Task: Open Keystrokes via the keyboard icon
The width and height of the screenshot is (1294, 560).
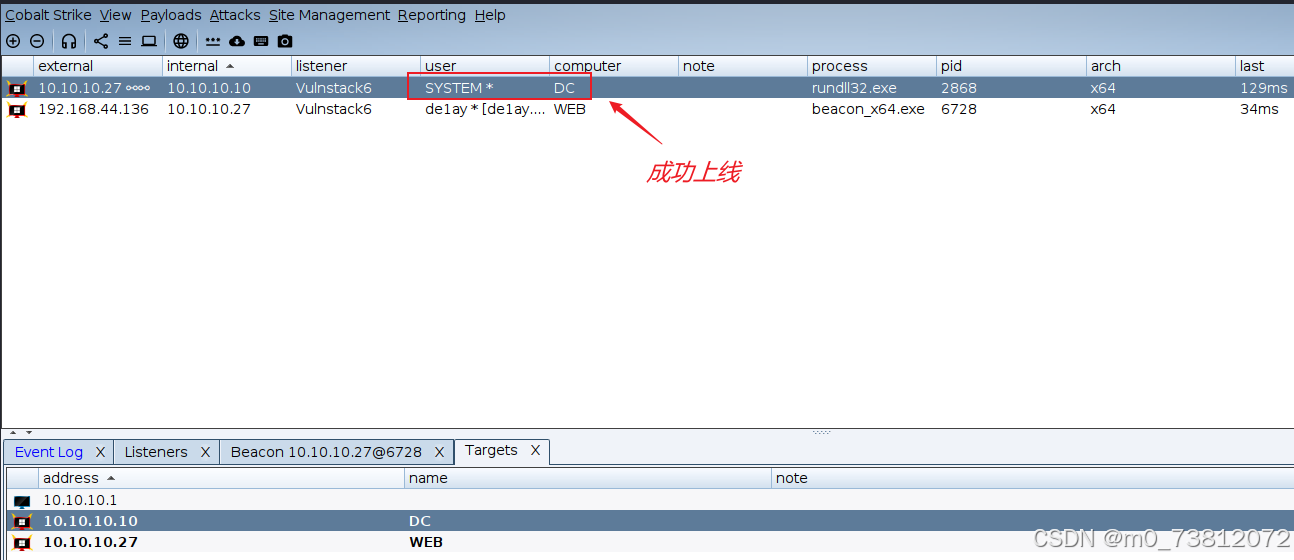Action: click(261, 41)
